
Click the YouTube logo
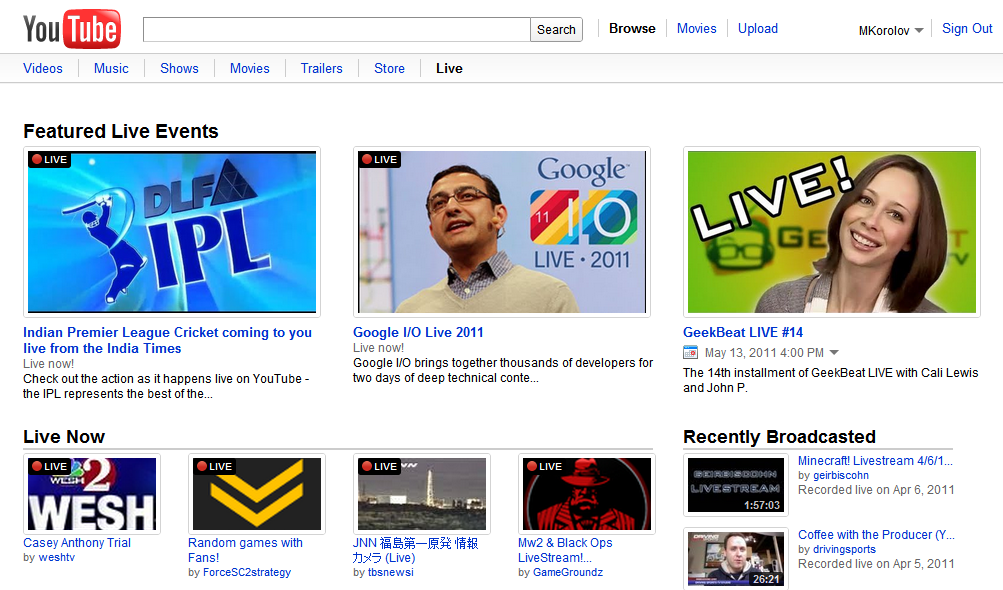72,29
